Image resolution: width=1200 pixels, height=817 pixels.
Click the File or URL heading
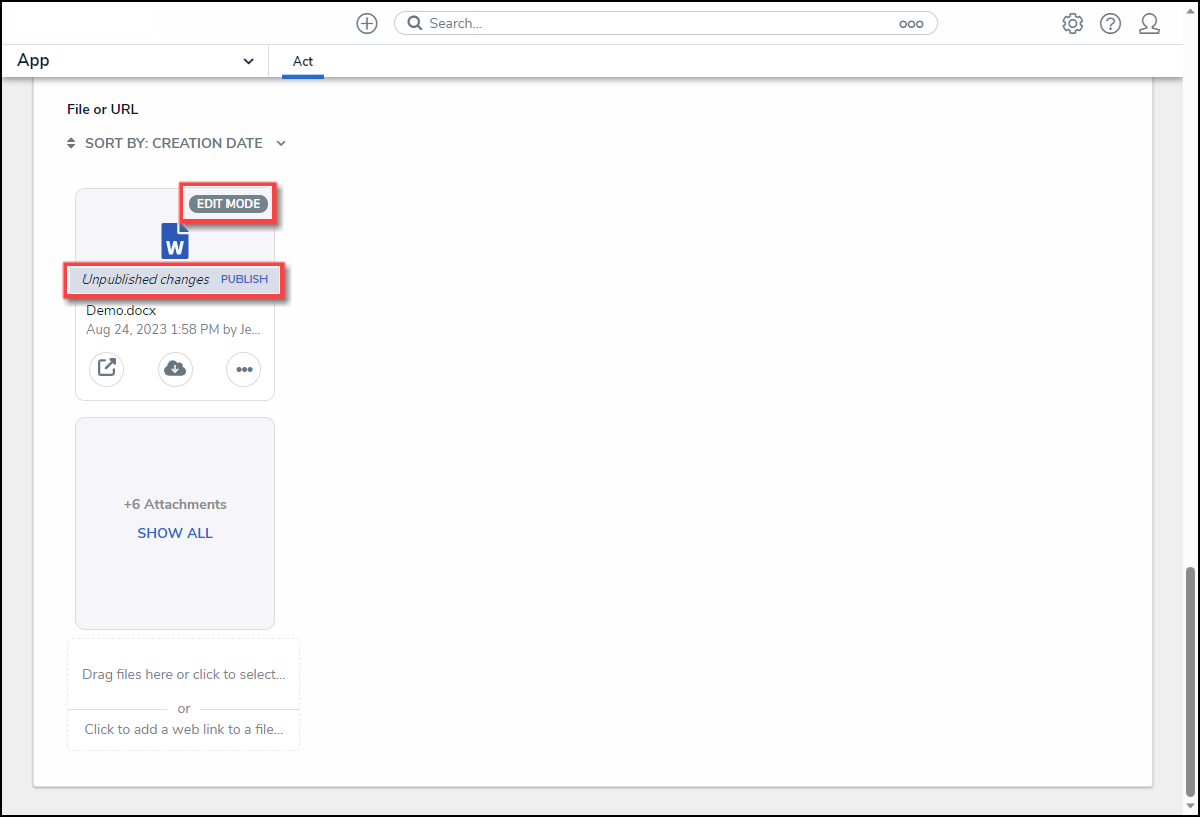pyautogui.click(x=103, y=109)
